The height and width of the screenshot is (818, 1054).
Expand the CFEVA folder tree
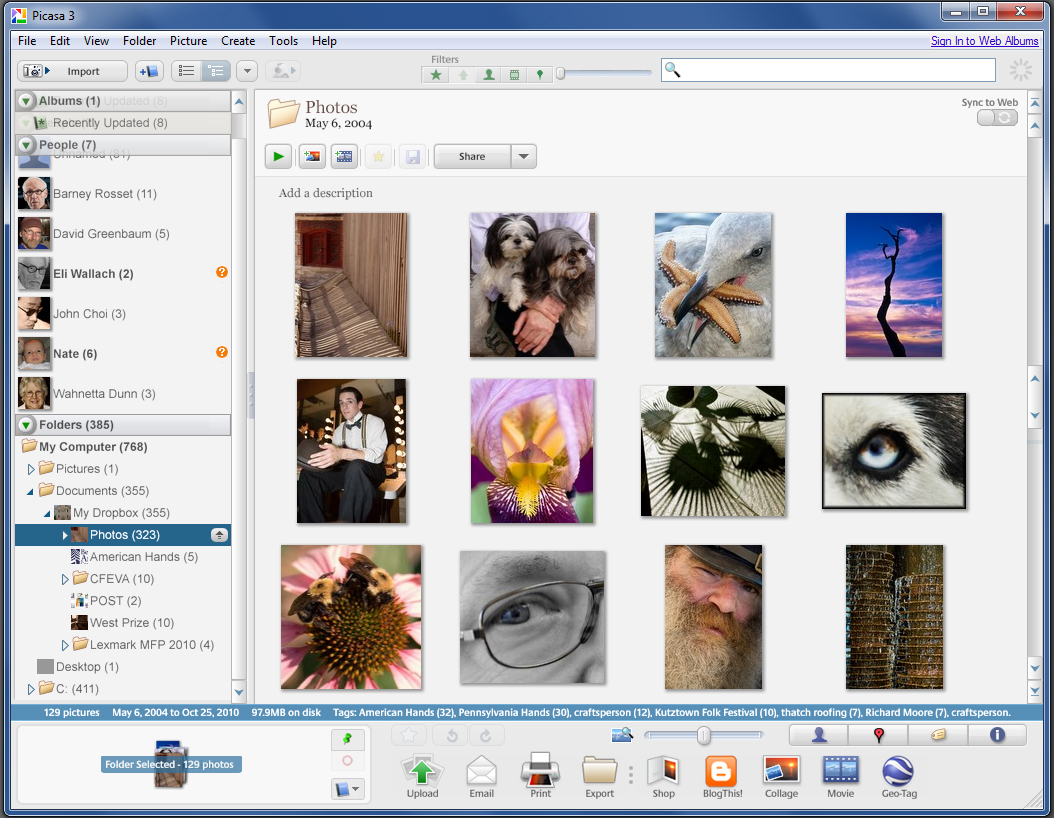[x=65, y=579]
